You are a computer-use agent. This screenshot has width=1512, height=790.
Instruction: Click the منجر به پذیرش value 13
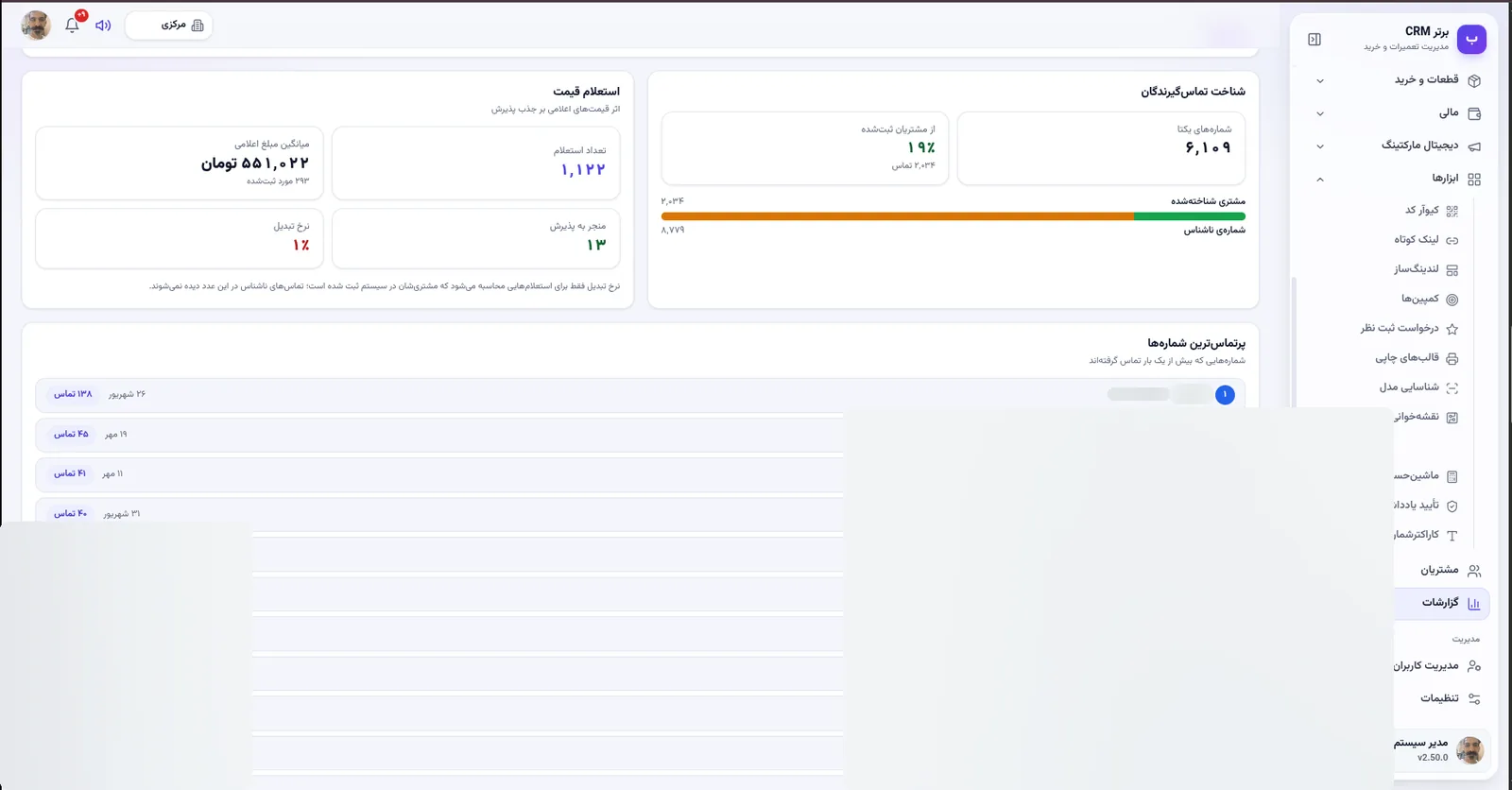(596, 246)
